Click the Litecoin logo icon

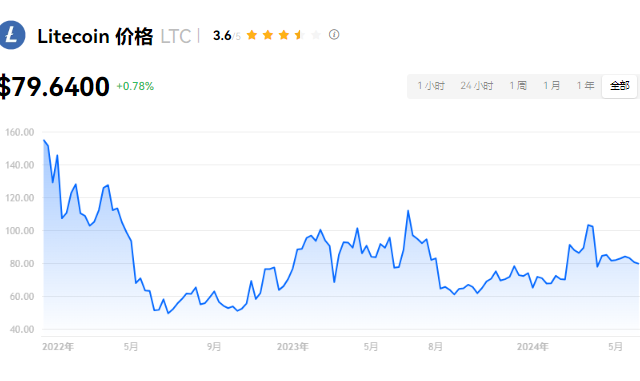pos(11,35)
